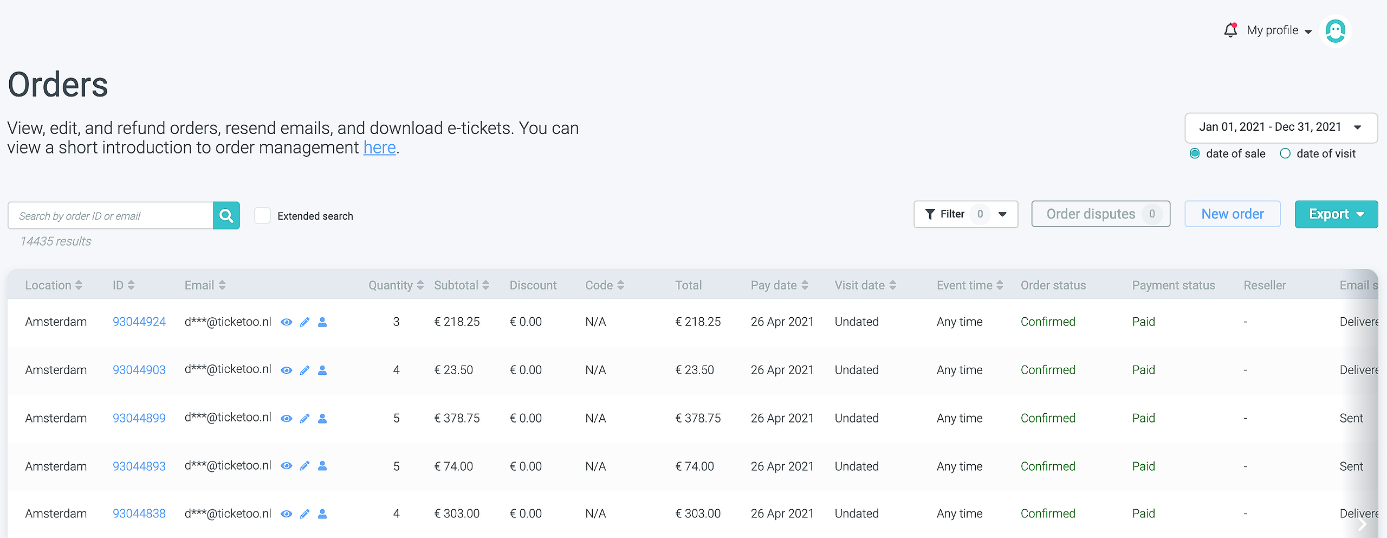1387x538 pixels.
Task: Open the notification bell
Action: coord(1230,30)
